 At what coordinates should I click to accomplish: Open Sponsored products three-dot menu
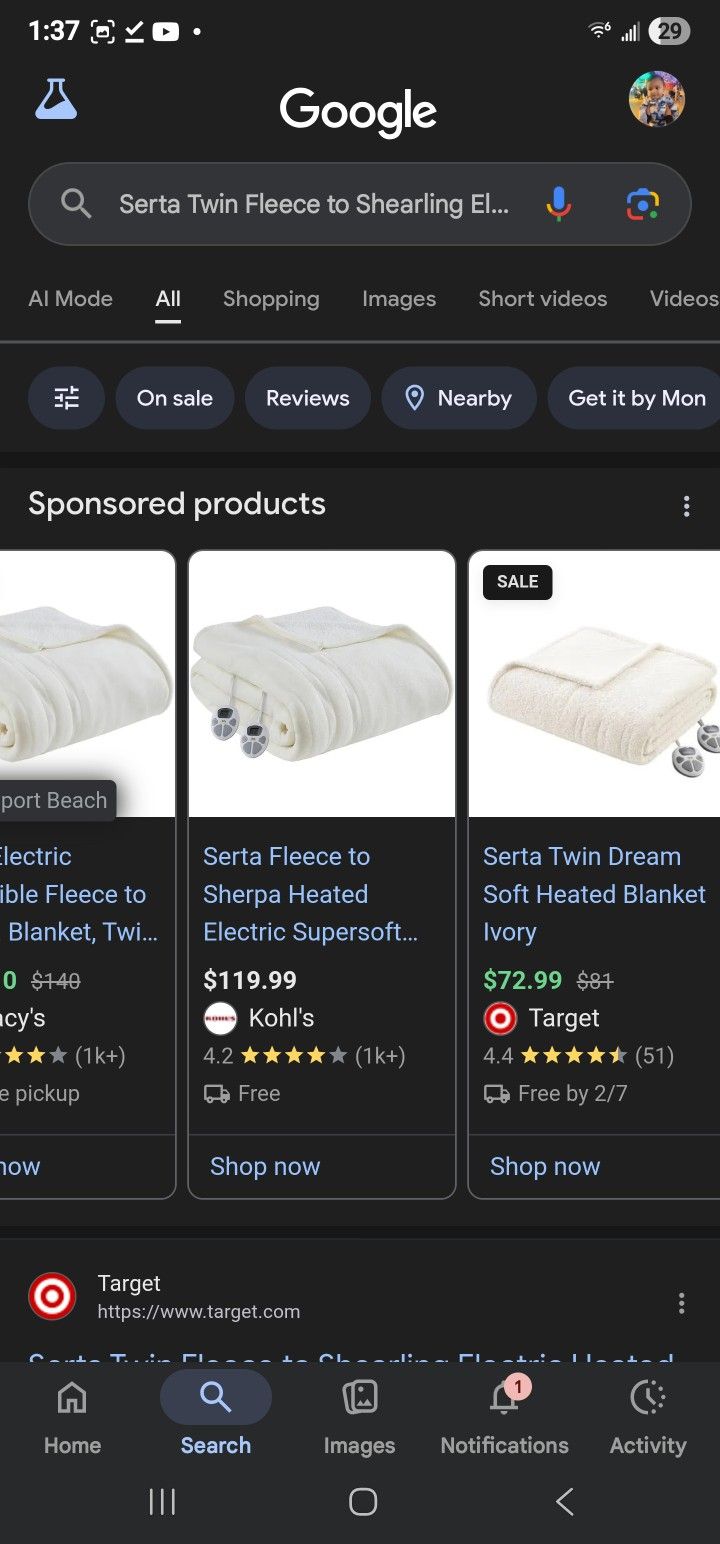(x=686, y=506)
